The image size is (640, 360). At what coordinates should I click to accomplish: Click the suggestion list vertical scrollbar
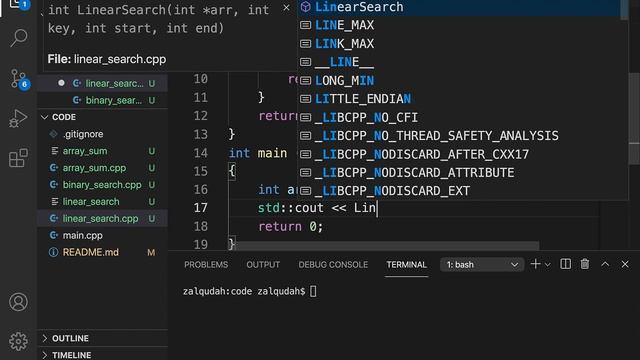pyautogui.click(x=624, y=9)
